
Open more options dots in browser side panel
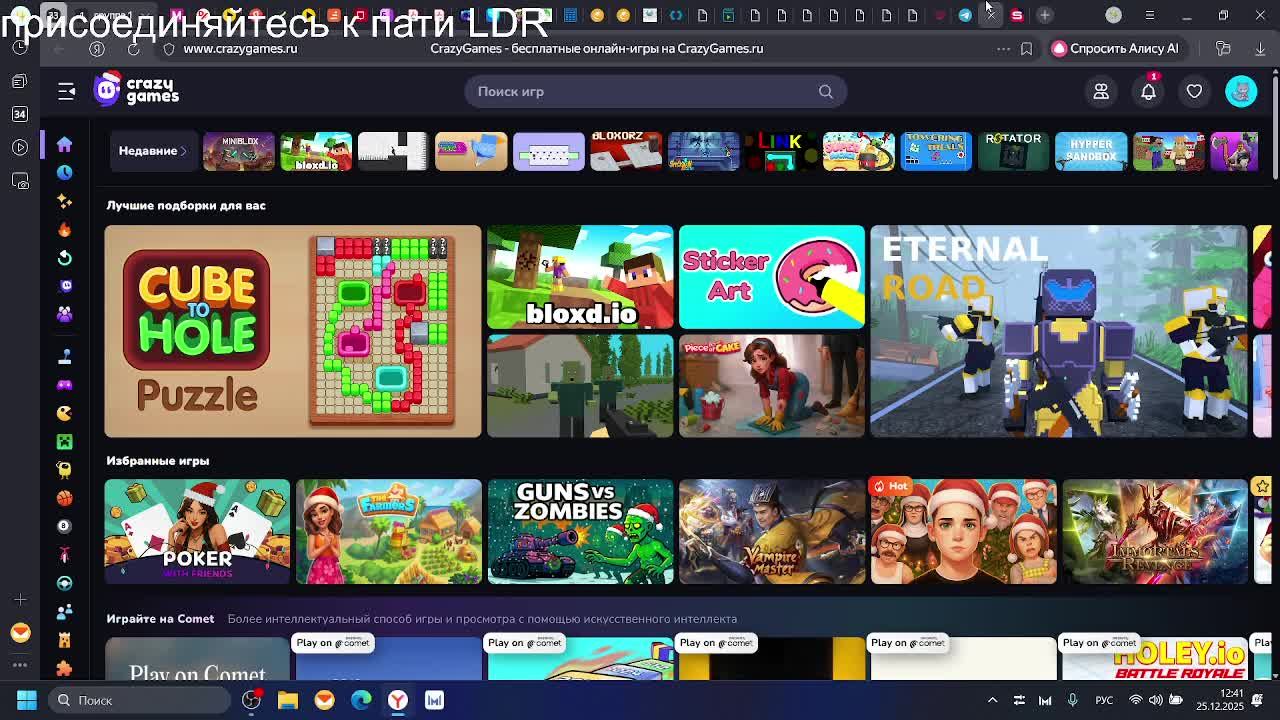(20, 664)
